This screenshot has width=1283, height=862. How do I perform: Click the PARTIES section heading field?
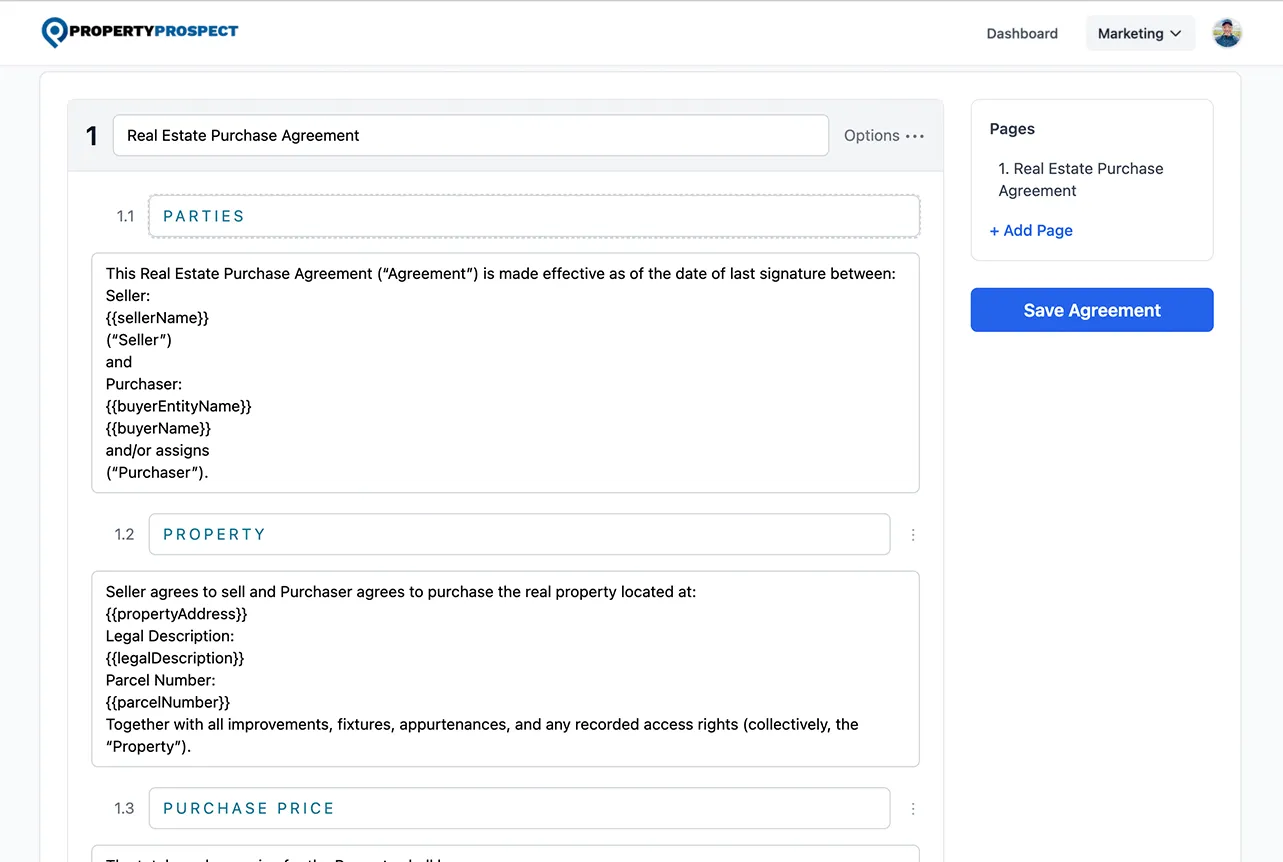[534, 216]
